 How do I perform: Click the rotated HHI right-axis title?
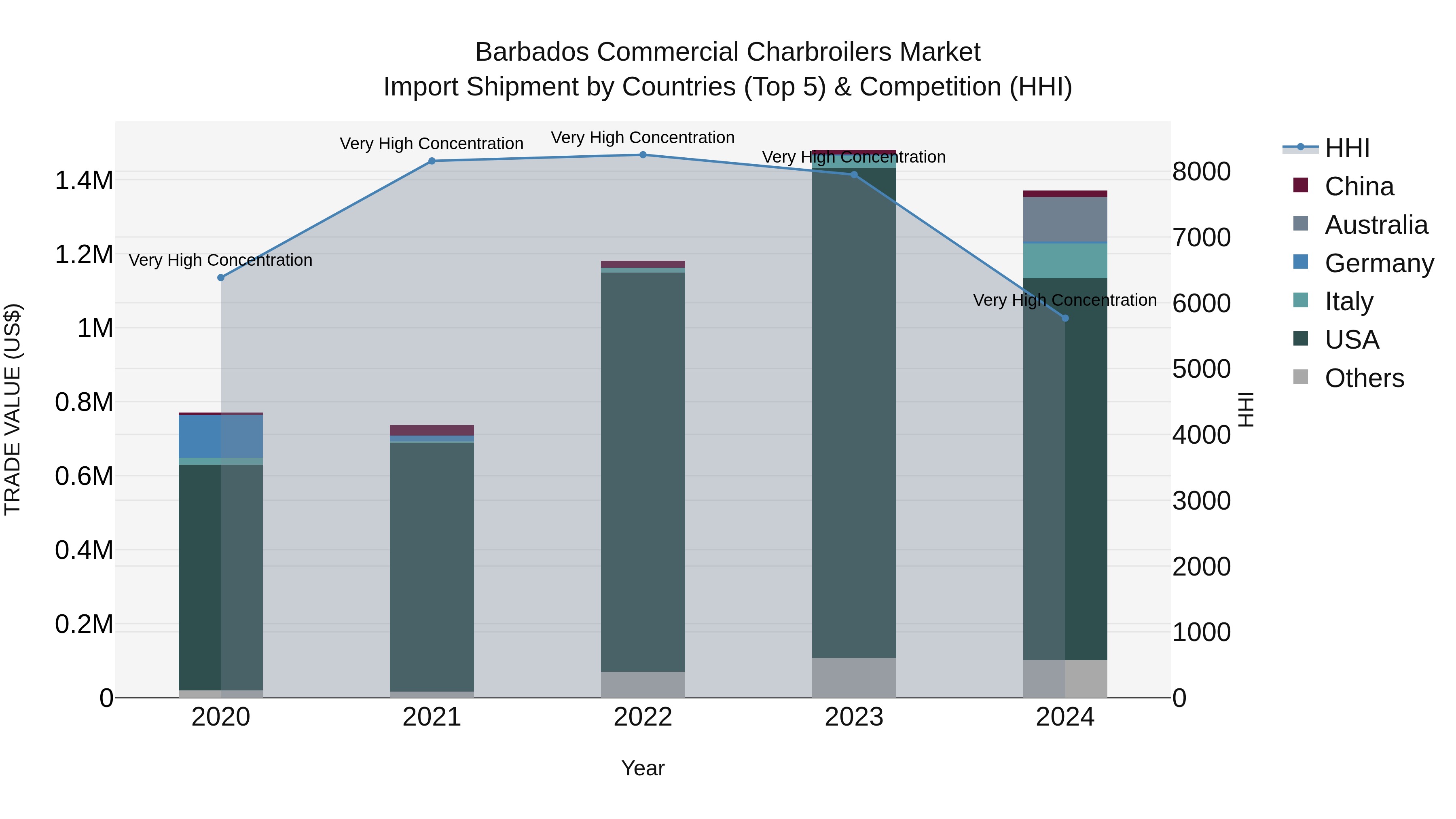(1246, 409)
